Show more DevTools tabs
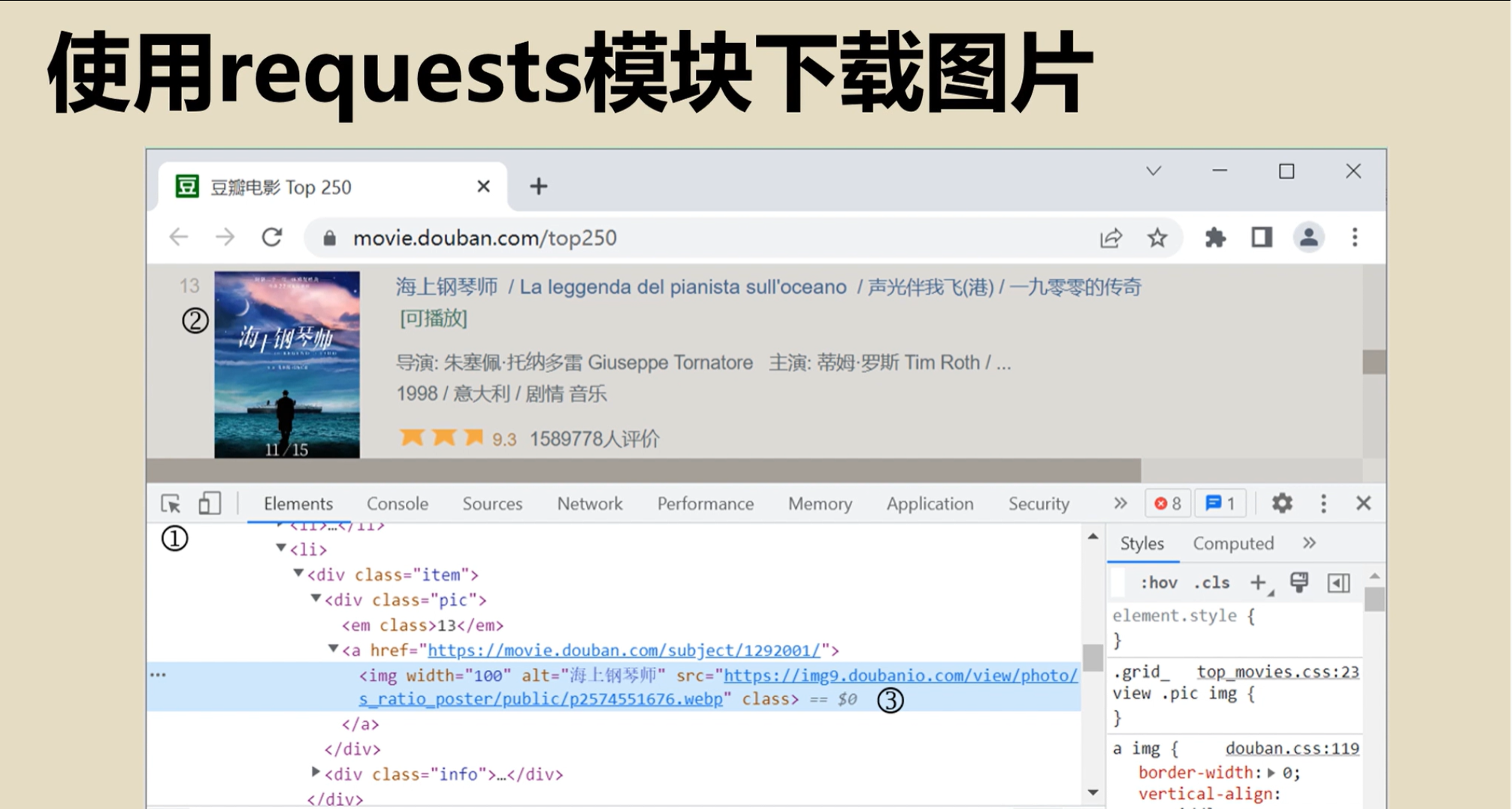This screenshot has width=1512, height=809. (x=1120, y=503)
